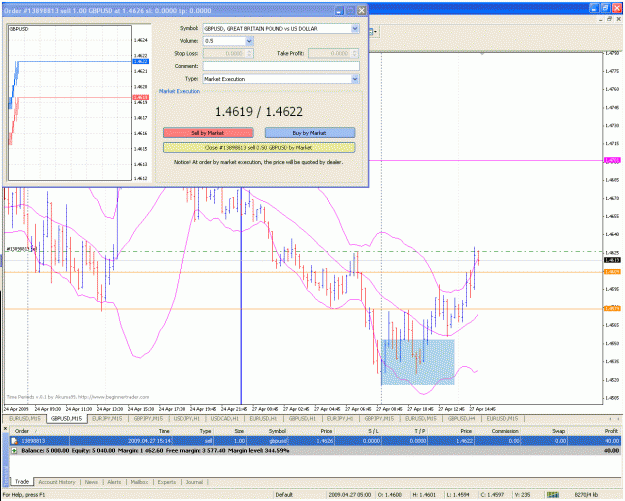Click the Buy by Market button
Viewport: 625px width, 501px height.
pyautogui.click(x=310, y=133)
